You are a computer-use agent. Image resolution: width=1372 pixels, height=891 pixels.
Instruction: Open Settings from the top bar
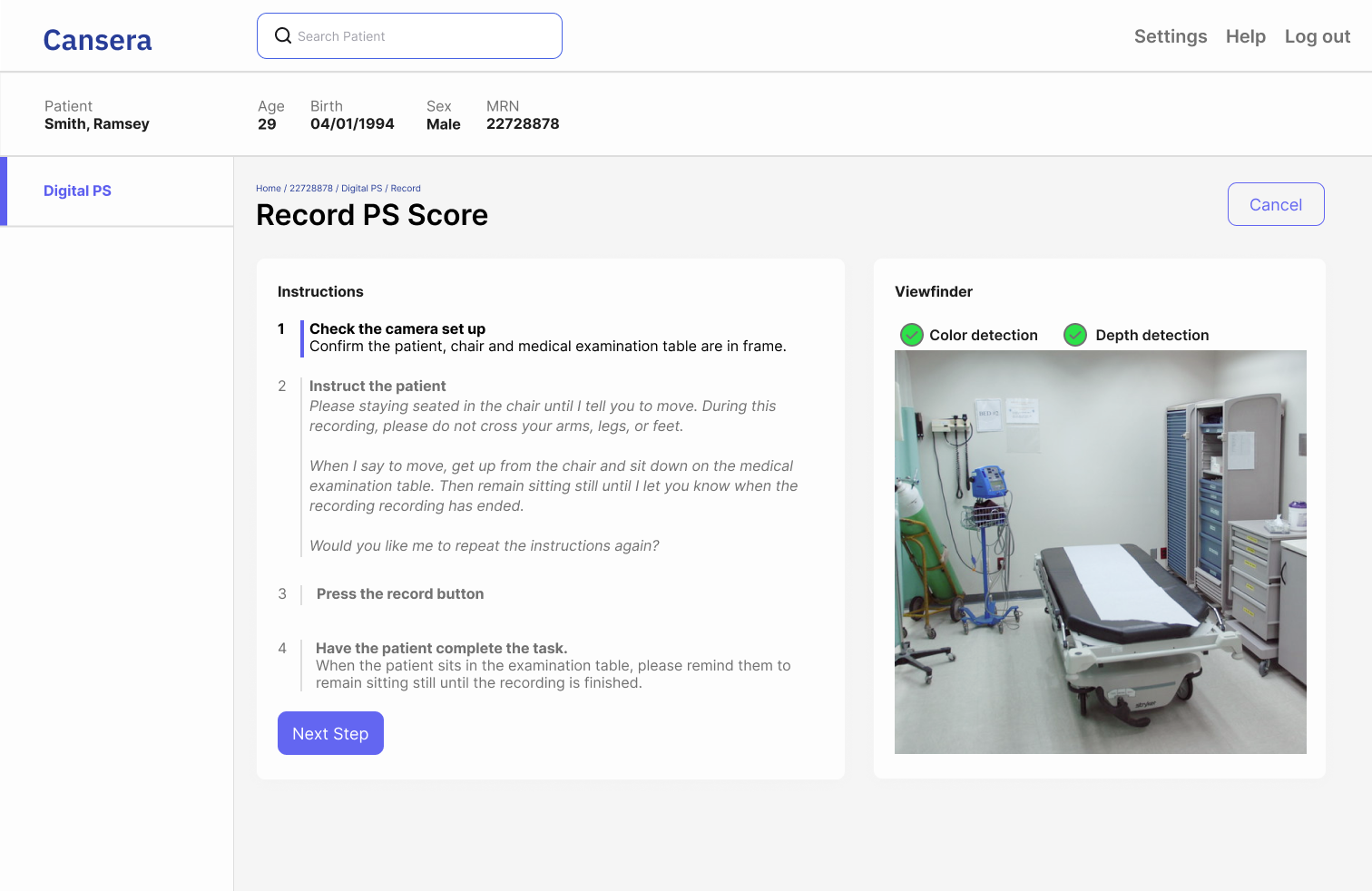pos(1171,36)
